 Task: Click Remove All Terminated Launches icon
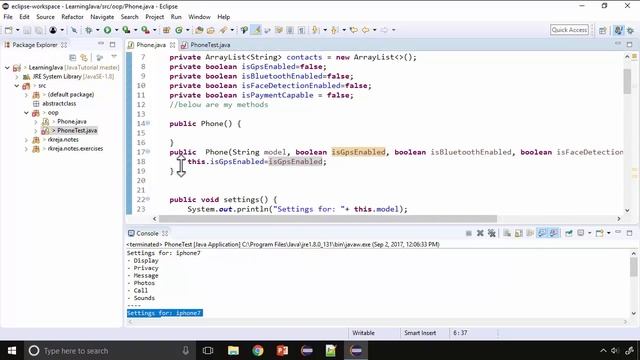pyautogui.click(x=492, y=233)
